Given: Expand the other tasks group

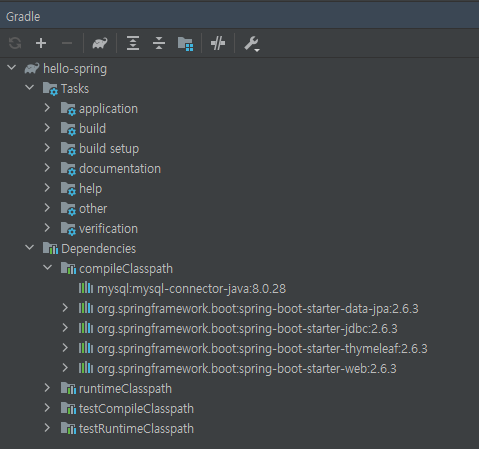Looking at the screenshot, I should coord(47,208).
